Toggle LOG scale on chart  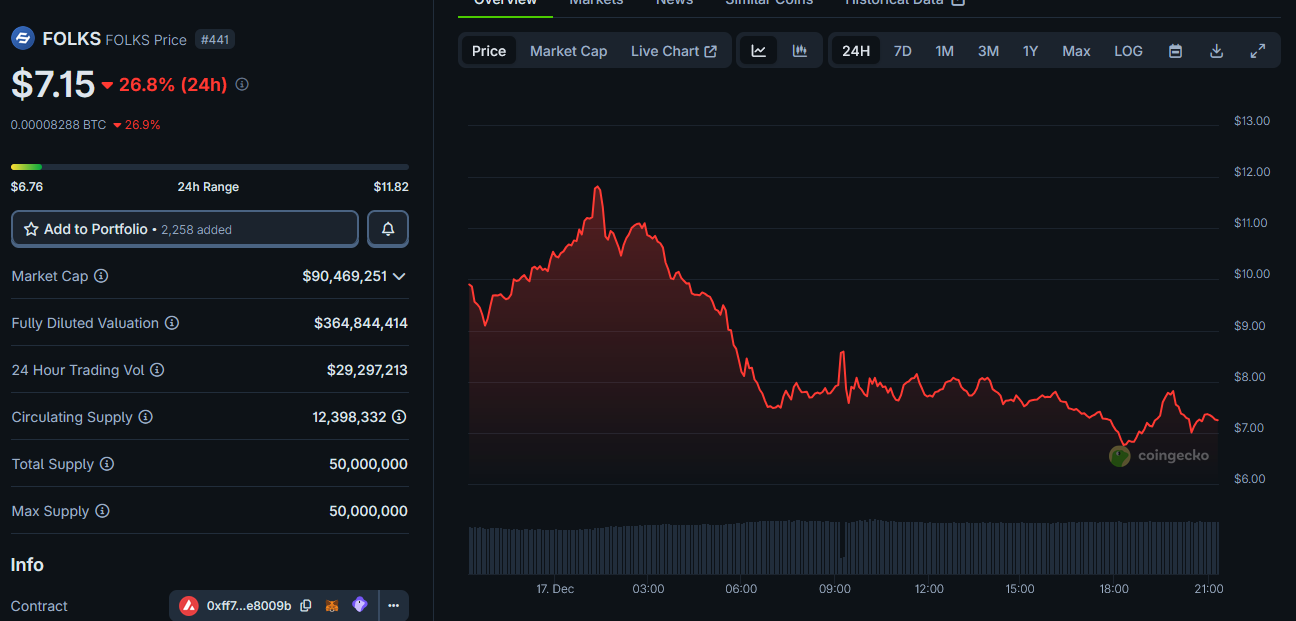[1128, 51]
